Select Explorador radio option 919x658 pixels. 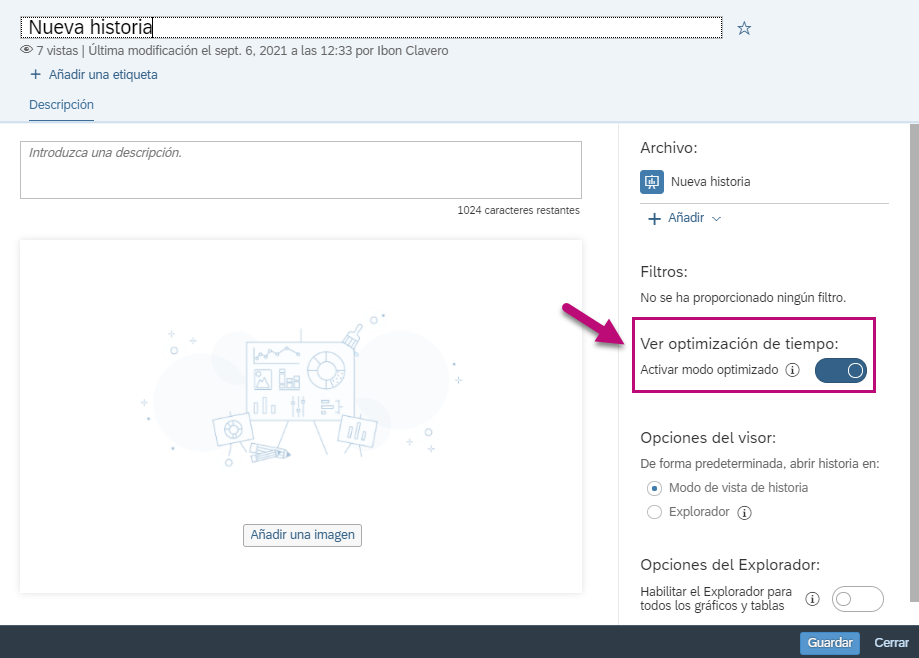654,512
